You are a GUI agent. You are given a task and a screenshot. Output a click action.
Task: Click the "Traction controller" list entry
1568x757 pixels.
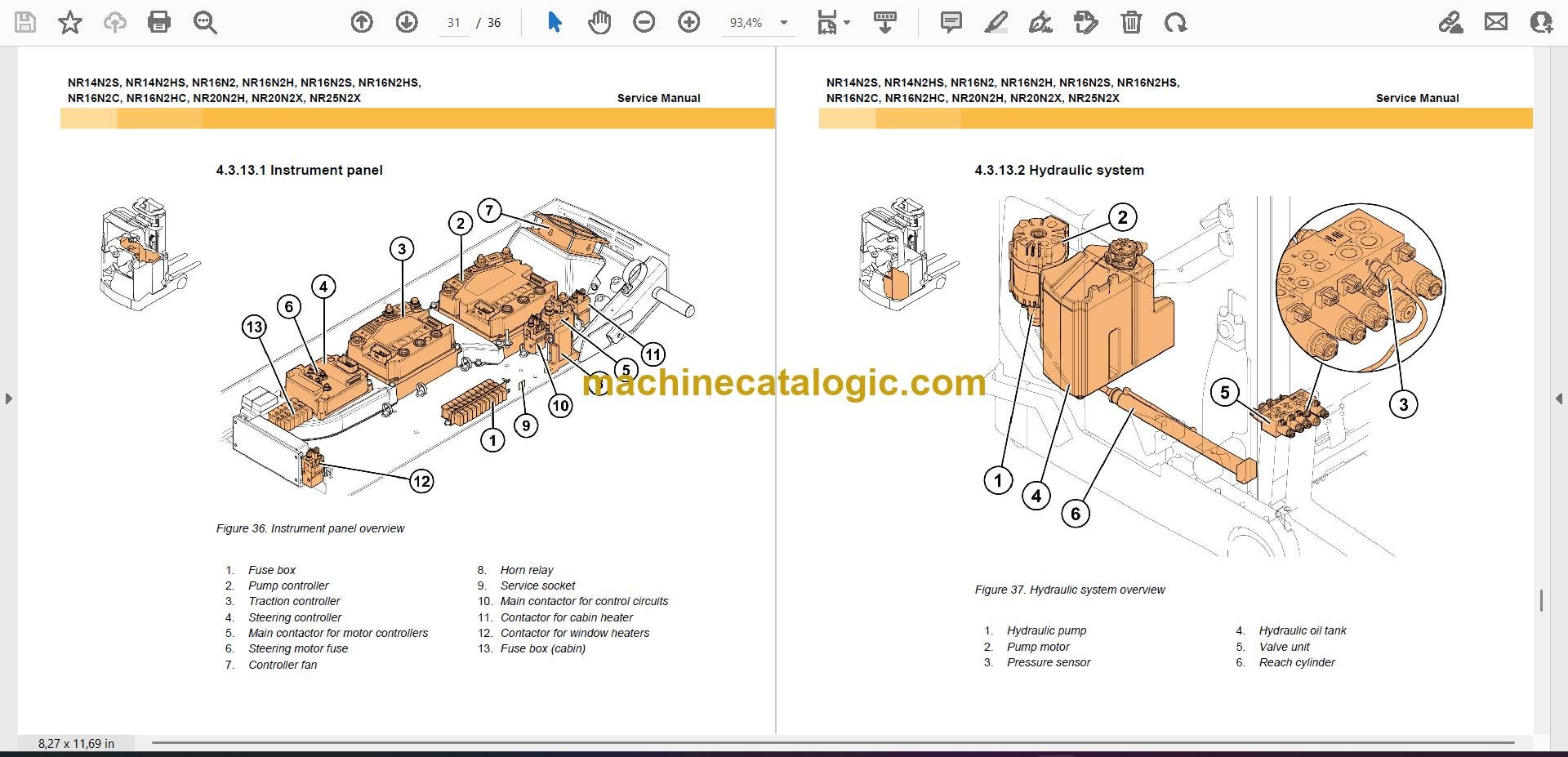click(x=294, y=601)
